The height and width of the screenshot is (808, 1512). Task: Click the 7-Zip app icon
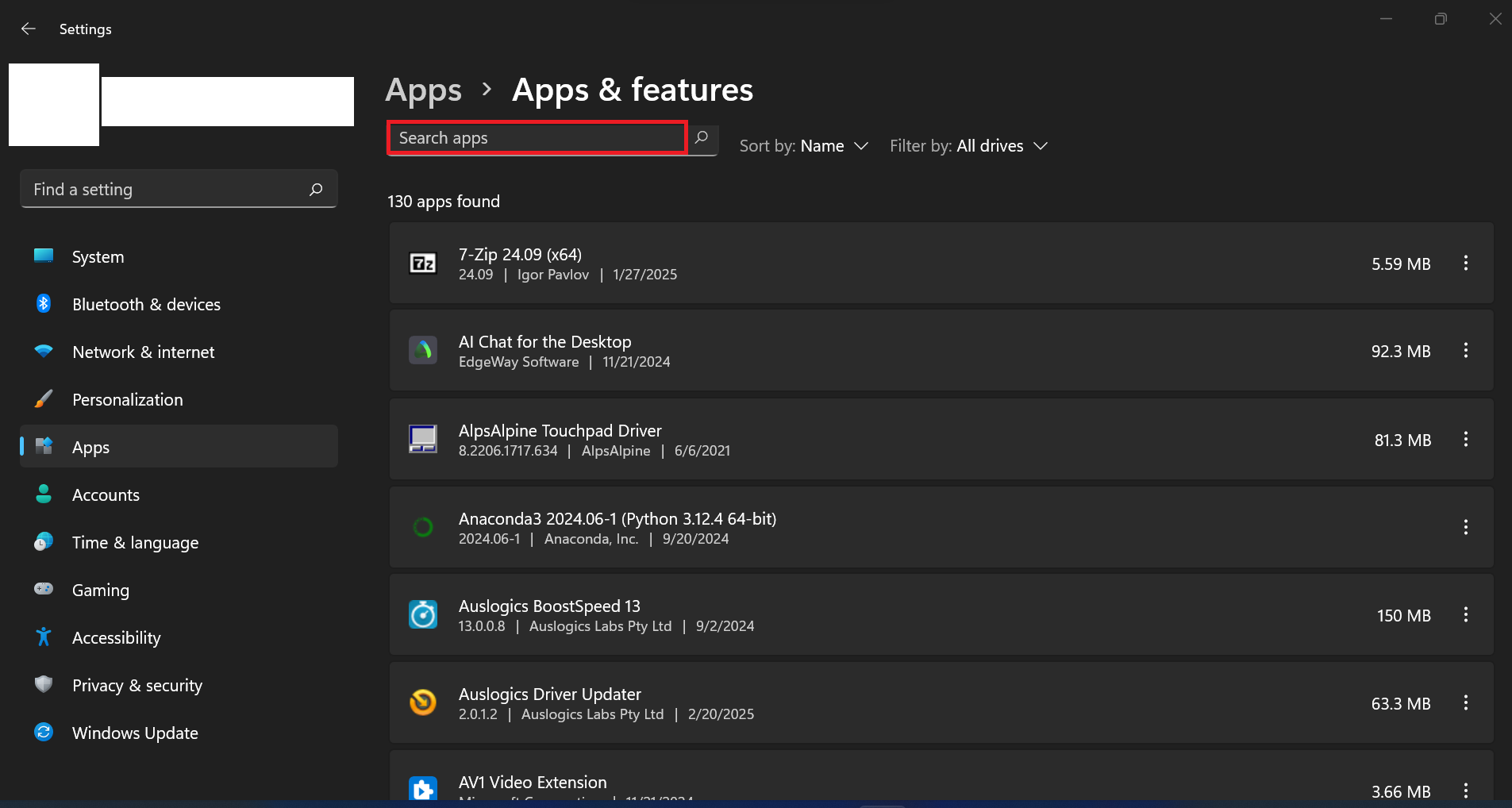pyautogui.click(x=423, y=263)
